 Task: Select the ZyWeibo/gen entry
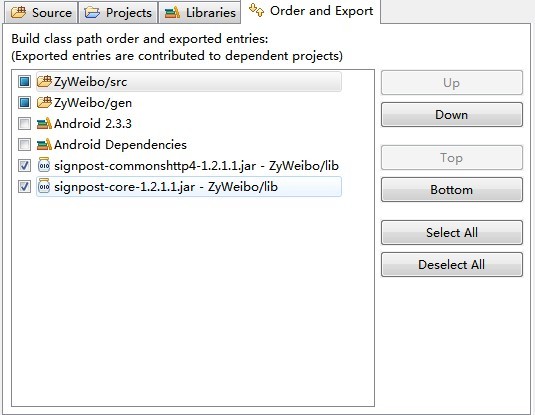(x=93, y=103)
